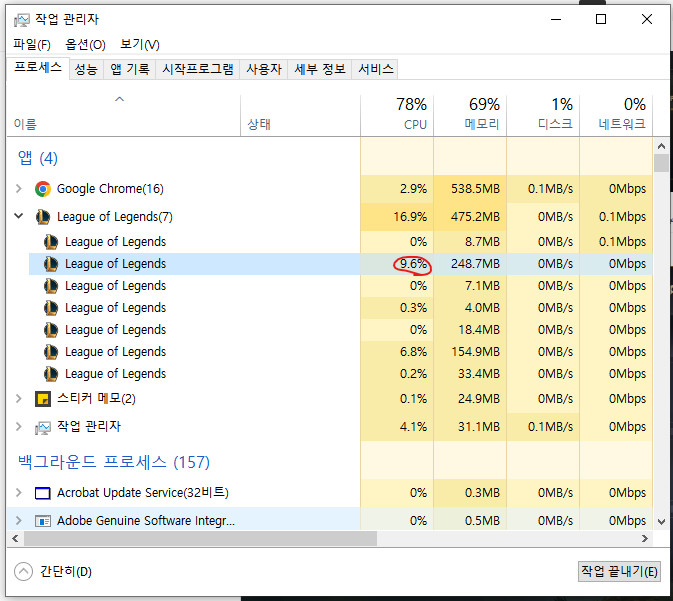Screen dimensions: 673x601
Task: Click the 앱 (4) group heading
Action: [37, 158]
